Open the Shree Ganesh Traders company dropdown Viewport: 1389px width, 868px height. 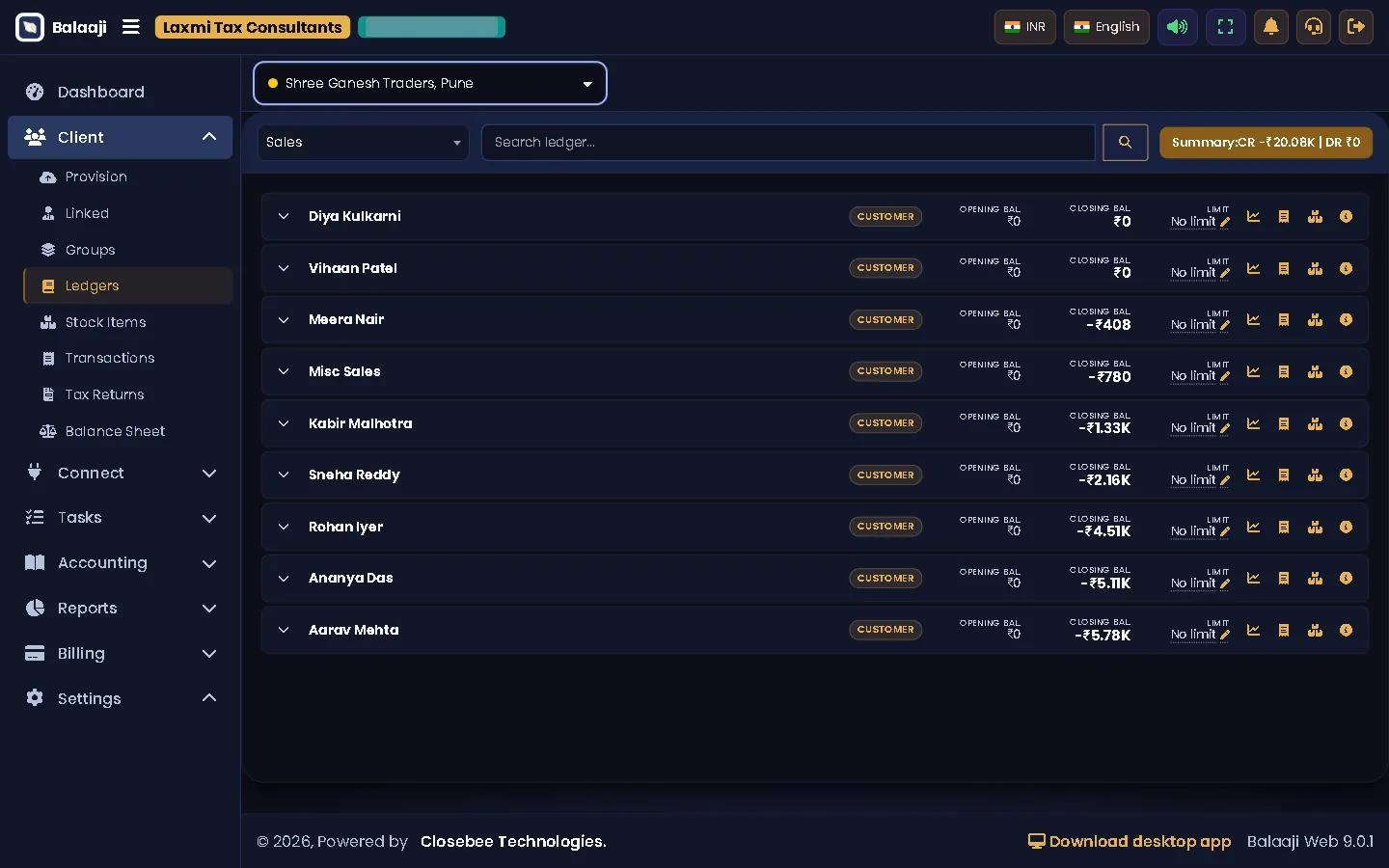click(430, 83)
